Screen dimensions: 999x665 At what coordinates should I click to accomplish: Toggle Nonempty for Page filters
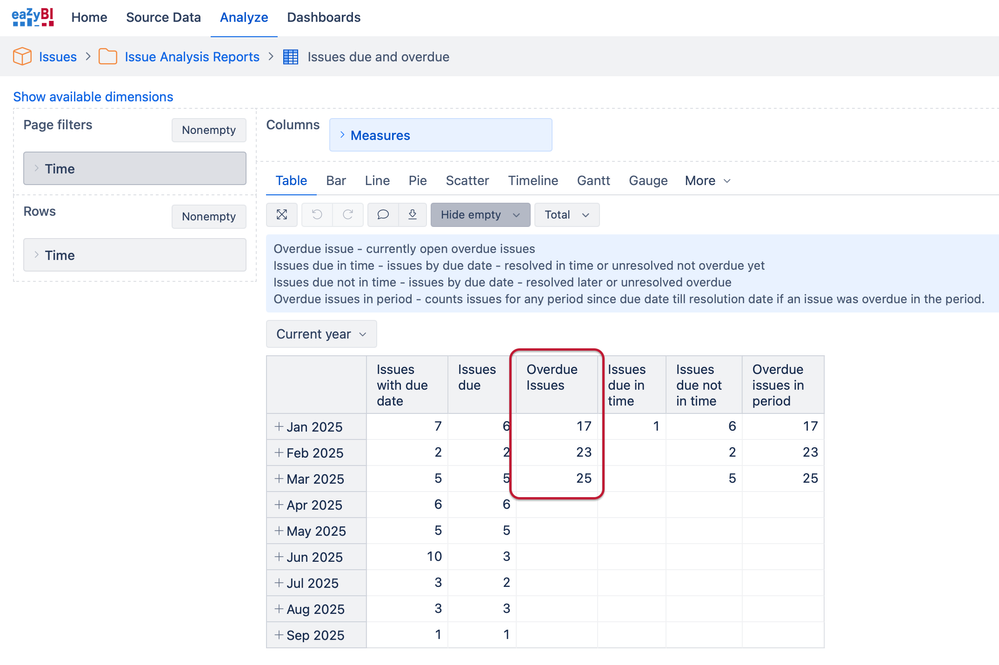tap(209, 130)
